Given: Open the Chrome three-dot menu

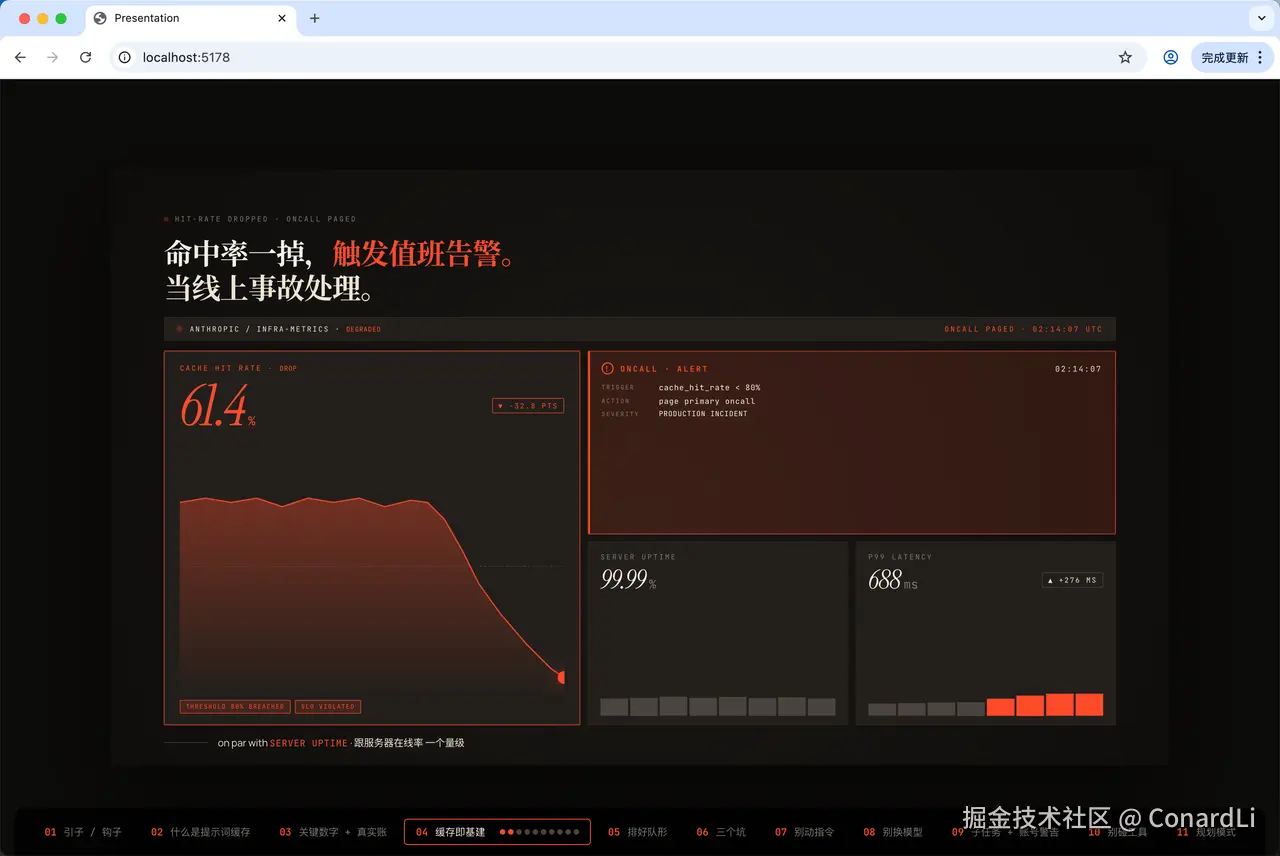Looking at the screenshot, I should 1260,58.
